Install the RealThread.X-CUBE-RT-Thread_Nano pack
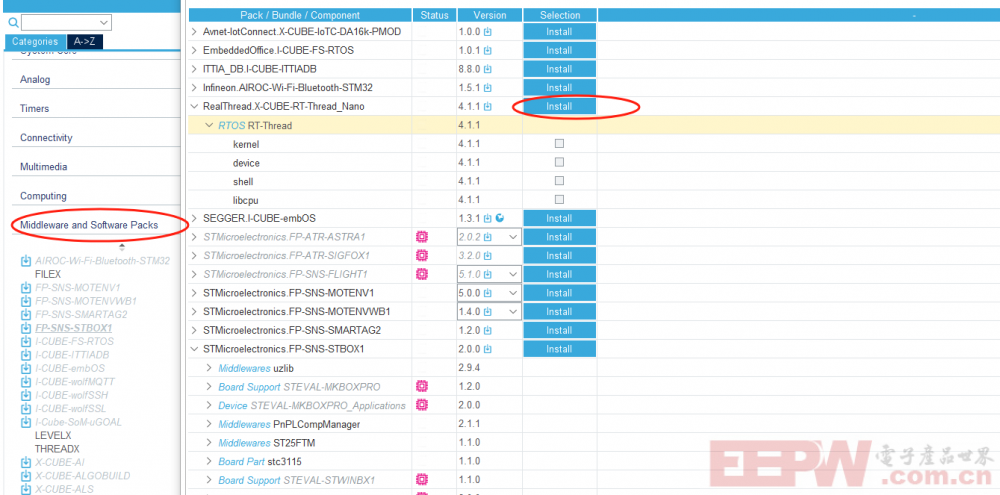 [559, 107]
